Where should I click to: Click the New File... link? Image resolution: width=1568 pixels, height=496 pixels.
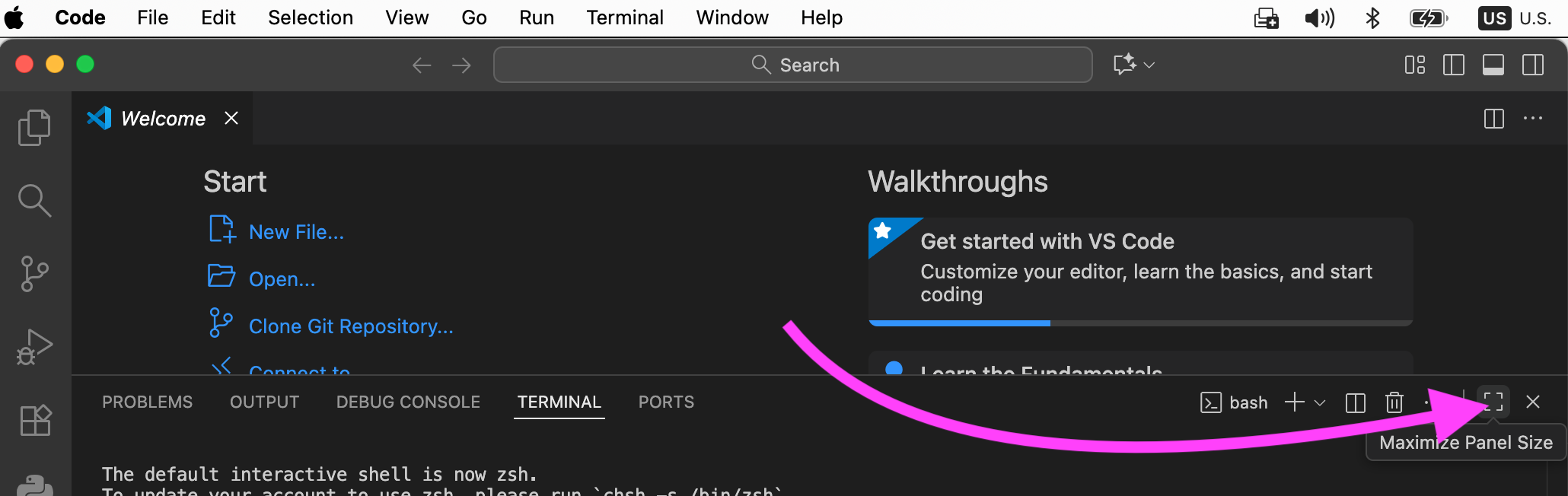click(296, 232)
